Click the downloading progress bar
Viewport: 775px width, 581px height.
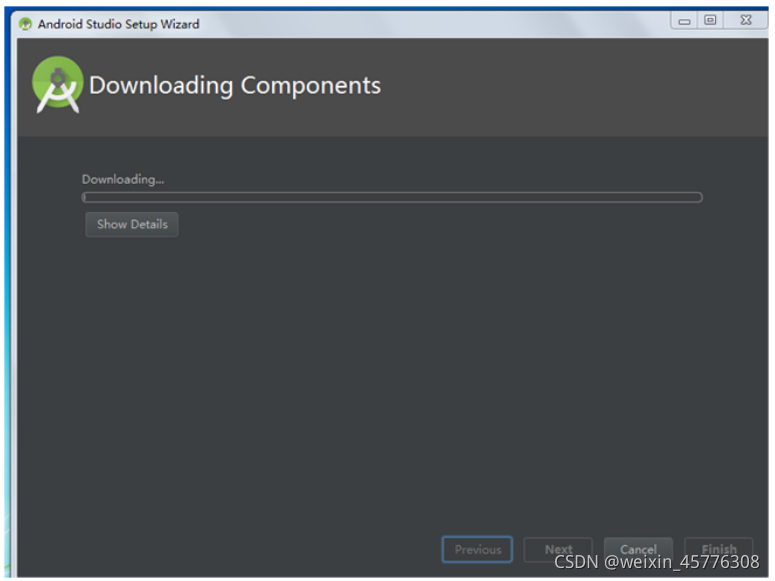(x=392, y=197)
